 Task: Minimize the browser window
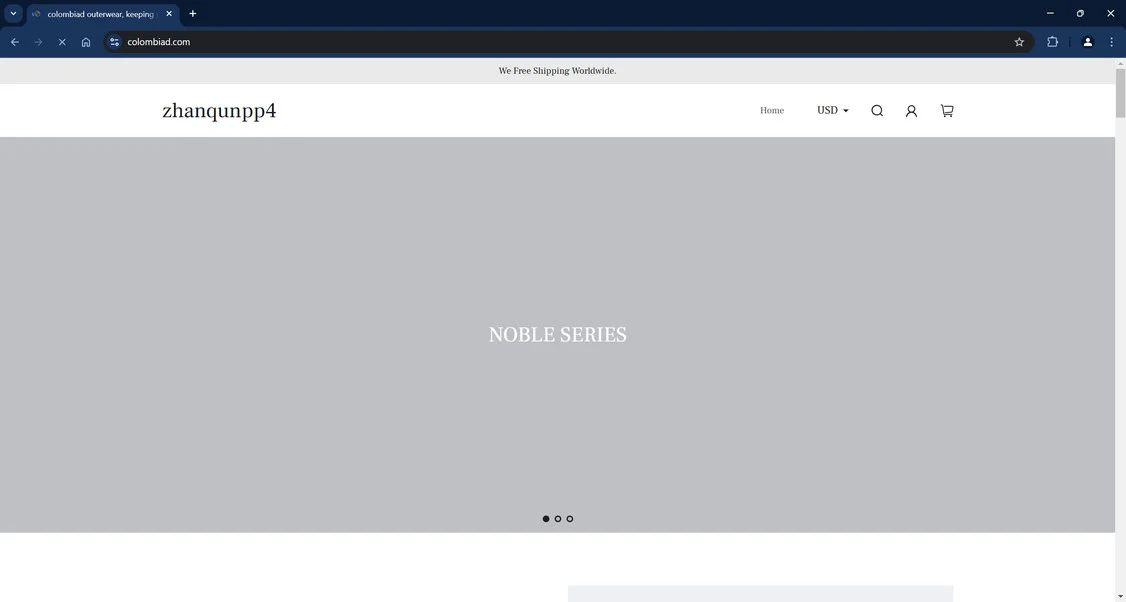1050,14
